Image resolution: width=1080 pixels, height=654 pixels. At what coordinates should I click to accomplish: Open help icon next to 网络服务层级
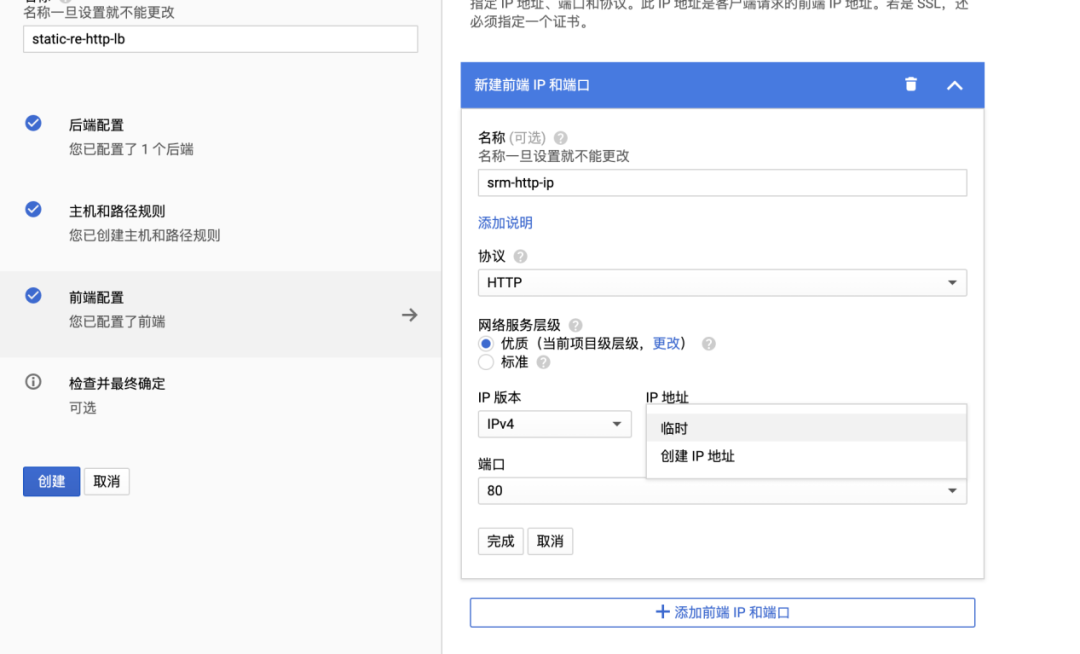click(575, 325)
